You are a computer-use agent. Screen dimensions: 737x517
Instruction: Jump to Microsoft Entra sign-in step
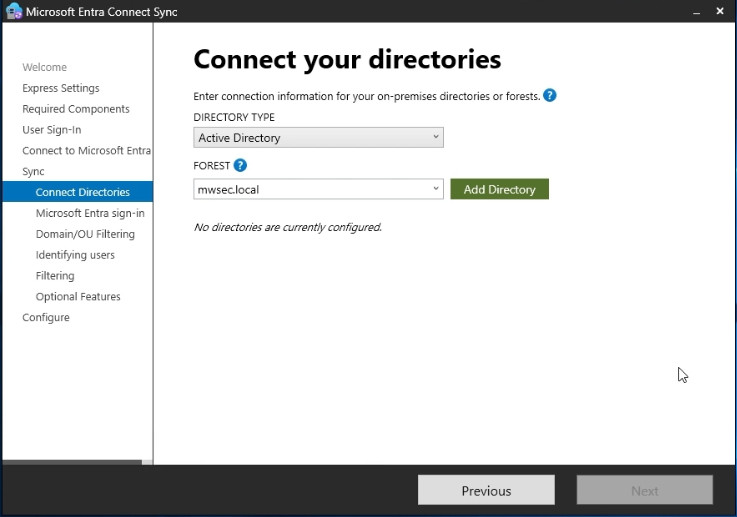click(90, 213)
